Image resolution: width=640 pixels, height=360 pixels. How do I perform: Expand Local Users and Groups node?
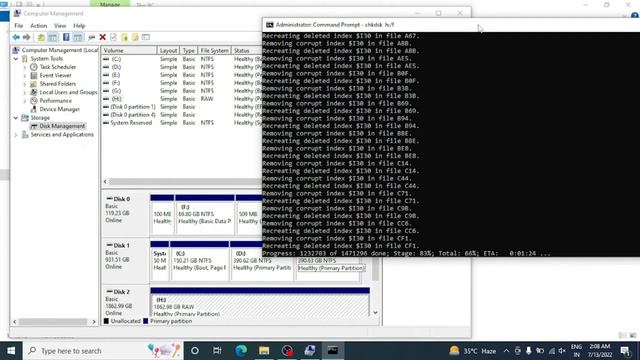pyautogui.click(x=24, y=93)
